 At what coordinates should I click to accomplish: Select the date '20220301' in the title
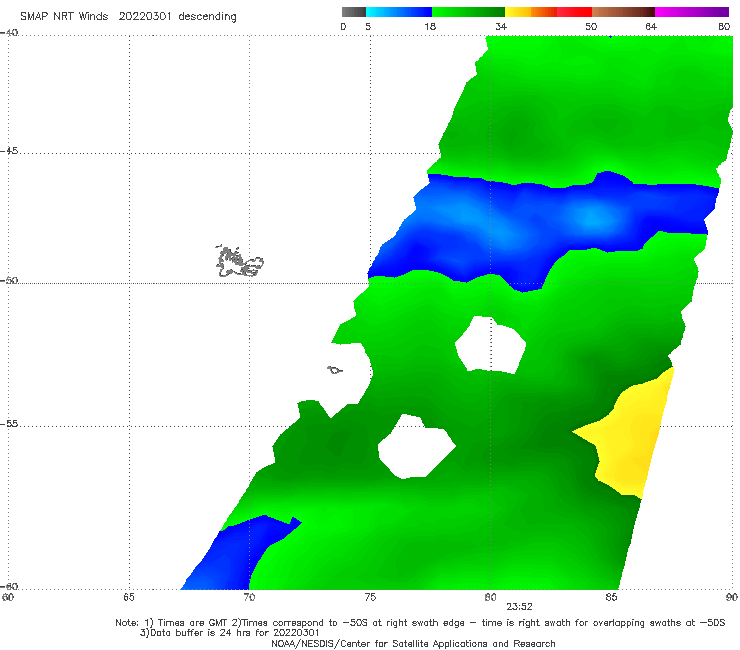(x=145, y=16)
